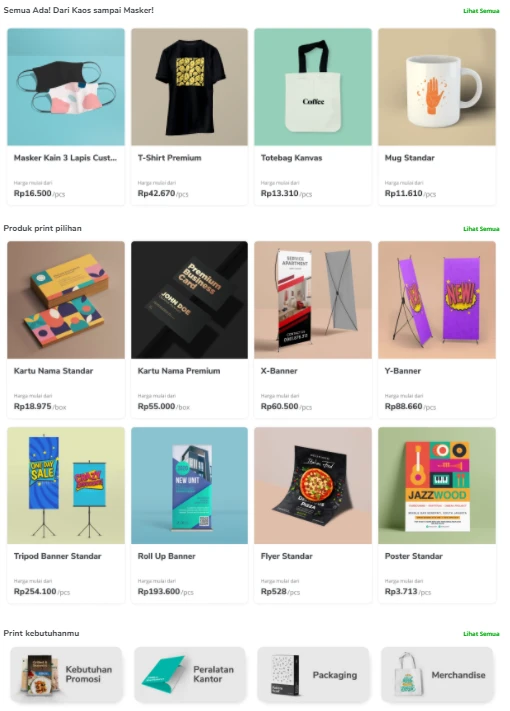Screen dimensions: 510x711
Task: Open the Kartu Nama Standar card image
Action: [x=66, y=300]
